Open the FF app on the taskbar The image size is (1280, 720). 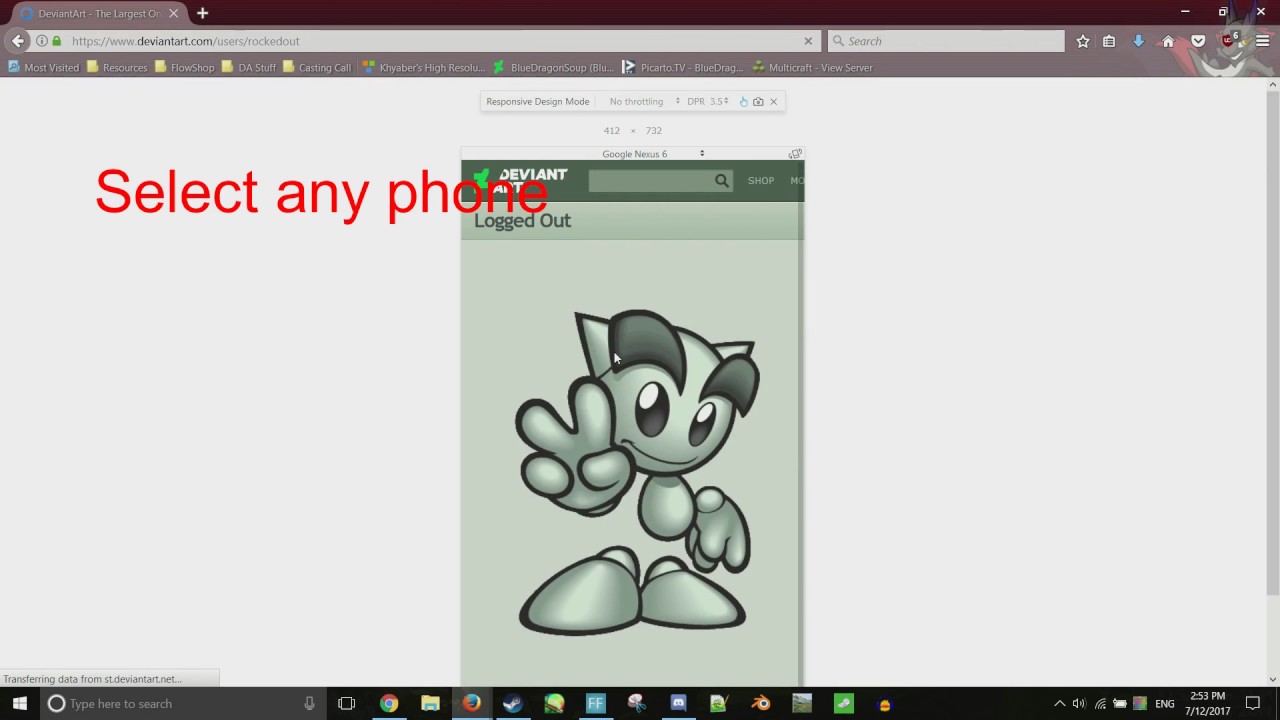coord(595,703)
